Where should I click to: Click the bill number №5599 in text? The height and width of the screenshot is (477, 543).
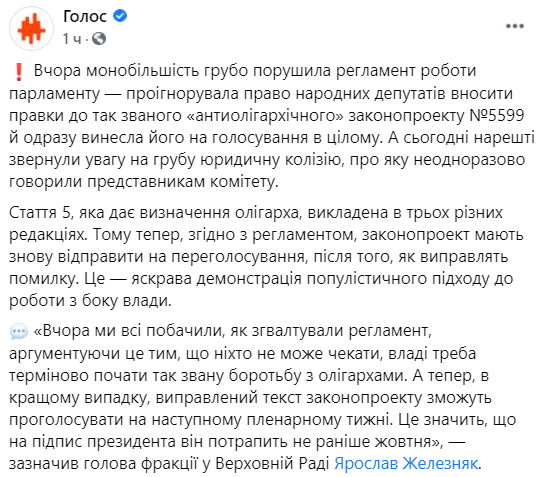coord(497,116)
